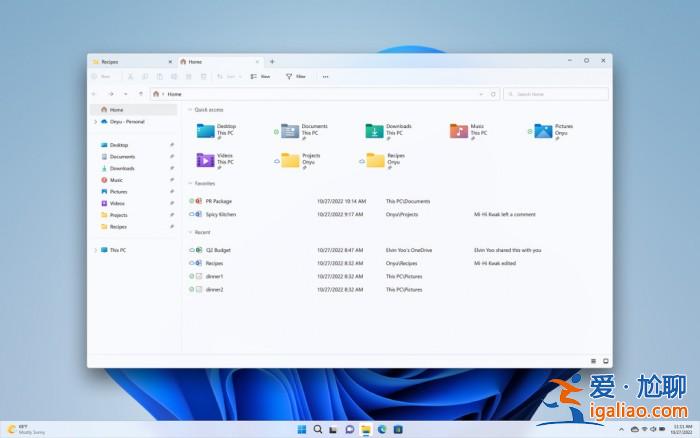700x438 pixels.
Task: Add a new tab with plus button
Action: pyautogui.click(x=272, y=62)
